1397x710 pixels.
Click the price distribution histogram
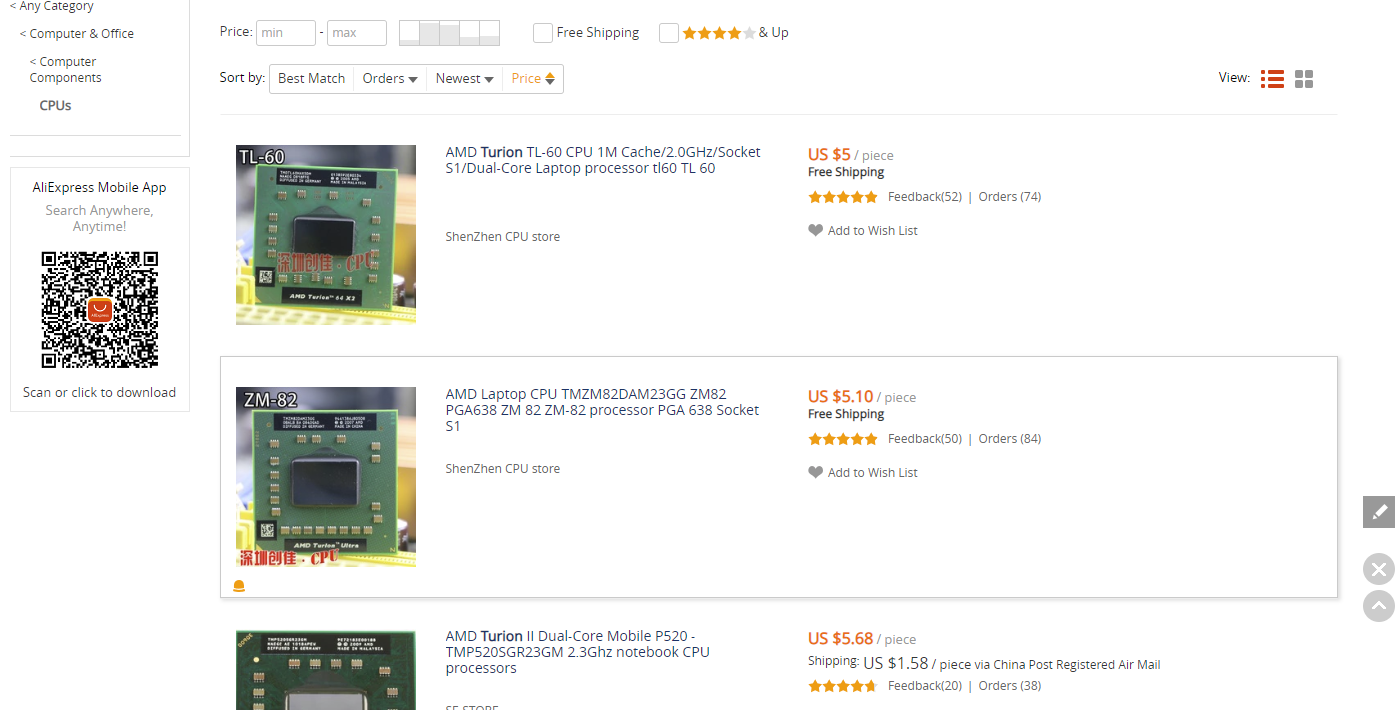point(449,33)
